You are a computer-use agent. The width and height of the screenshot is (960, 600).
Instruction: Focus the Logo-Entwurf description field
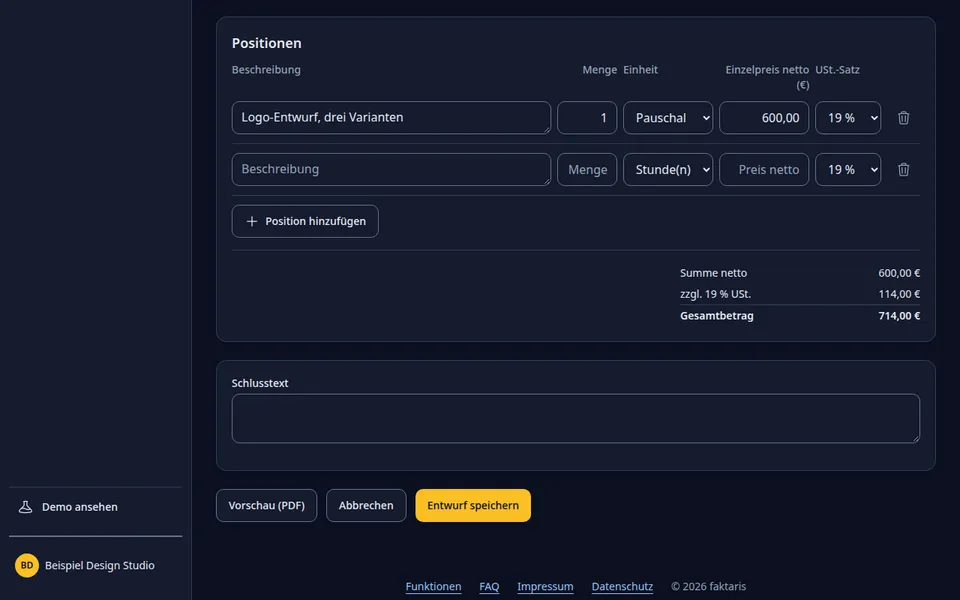pyautogui.click(x=391, y=118)
